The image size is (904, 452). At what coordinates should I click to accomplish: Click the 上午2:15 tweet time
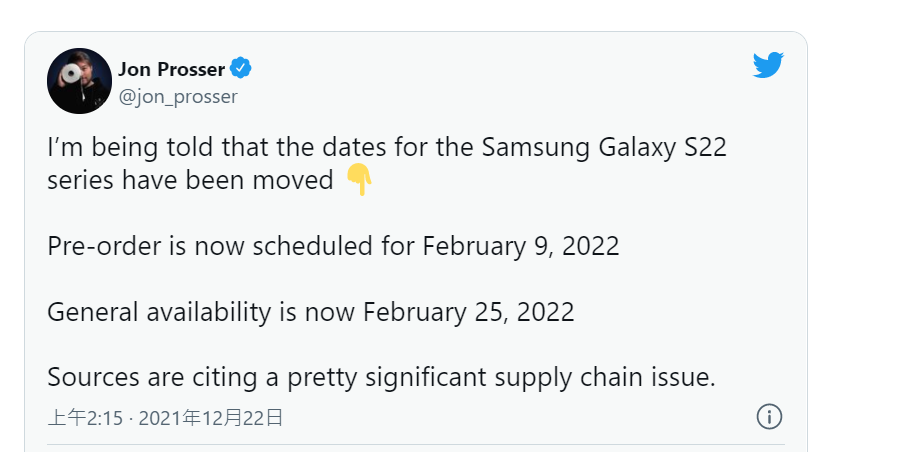(85, 418)
